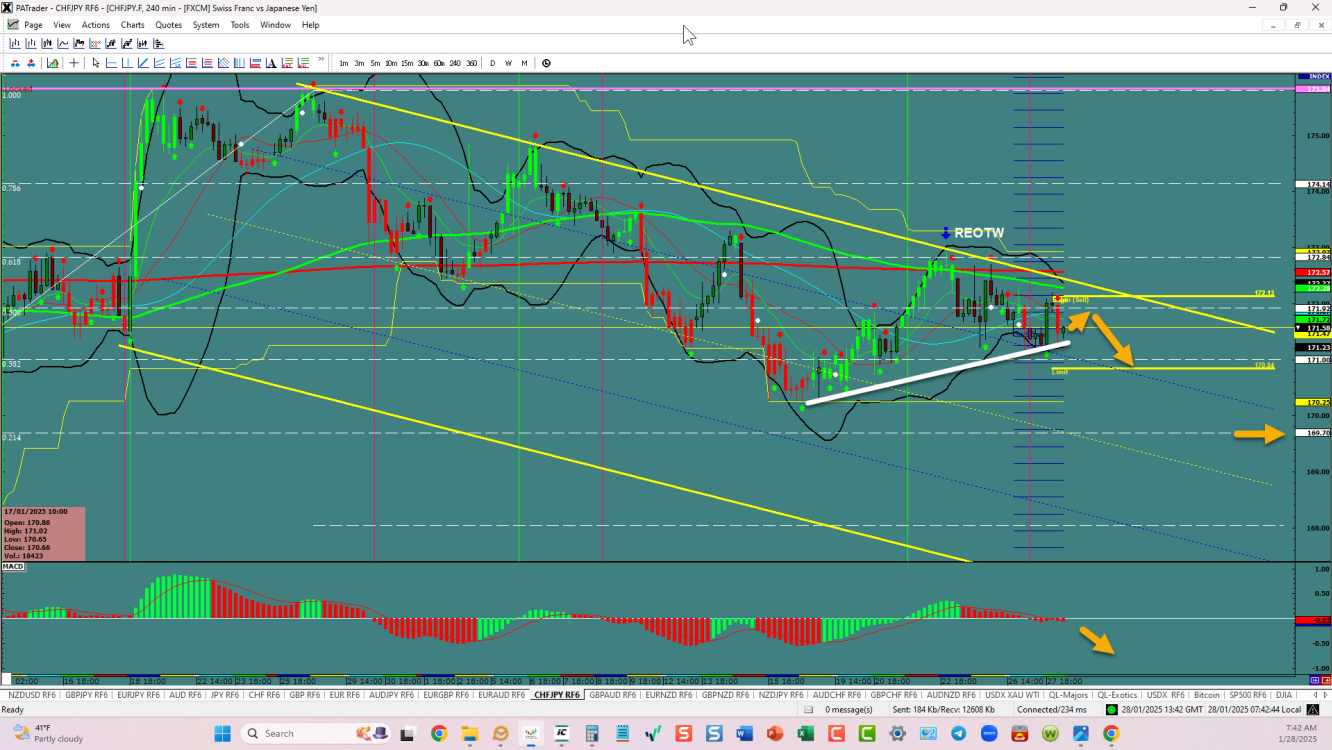The height and width of the screenshot is (750, 1332).
Task: Switch to the GBPJPY RF6 tab
Action: point(88,694)
